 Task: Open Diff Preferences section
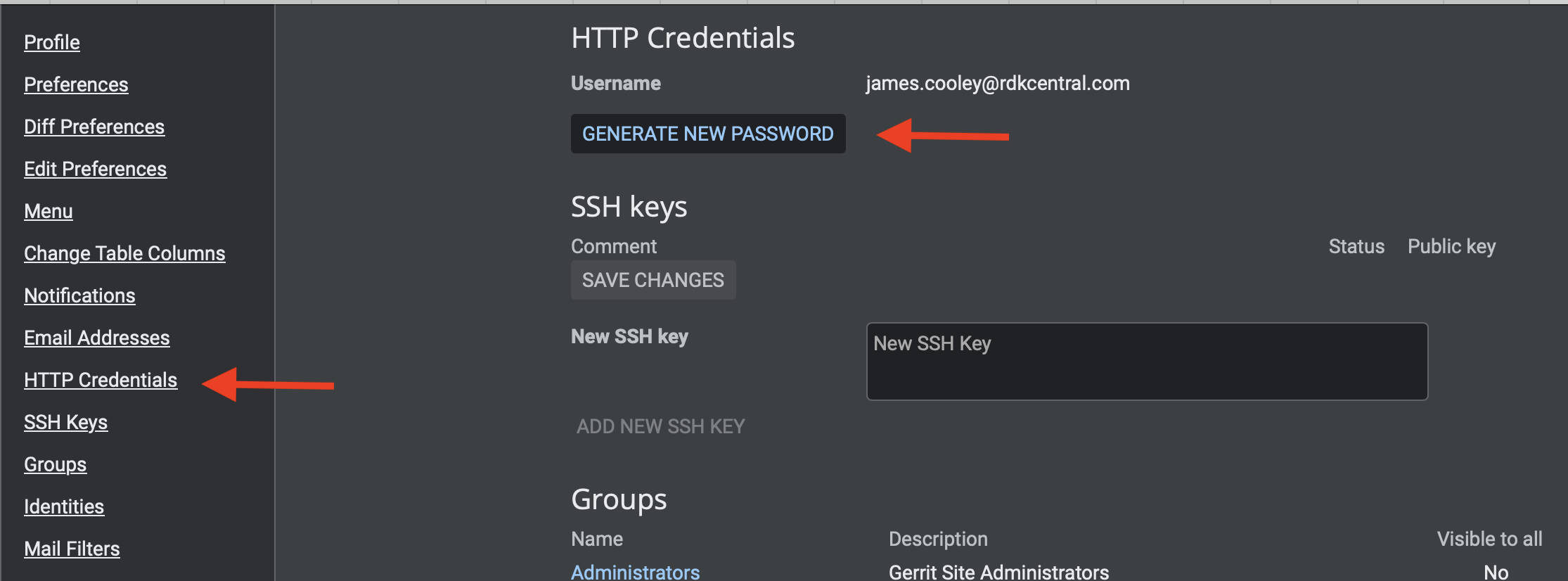pyautogui.click(x=94, y=127)
